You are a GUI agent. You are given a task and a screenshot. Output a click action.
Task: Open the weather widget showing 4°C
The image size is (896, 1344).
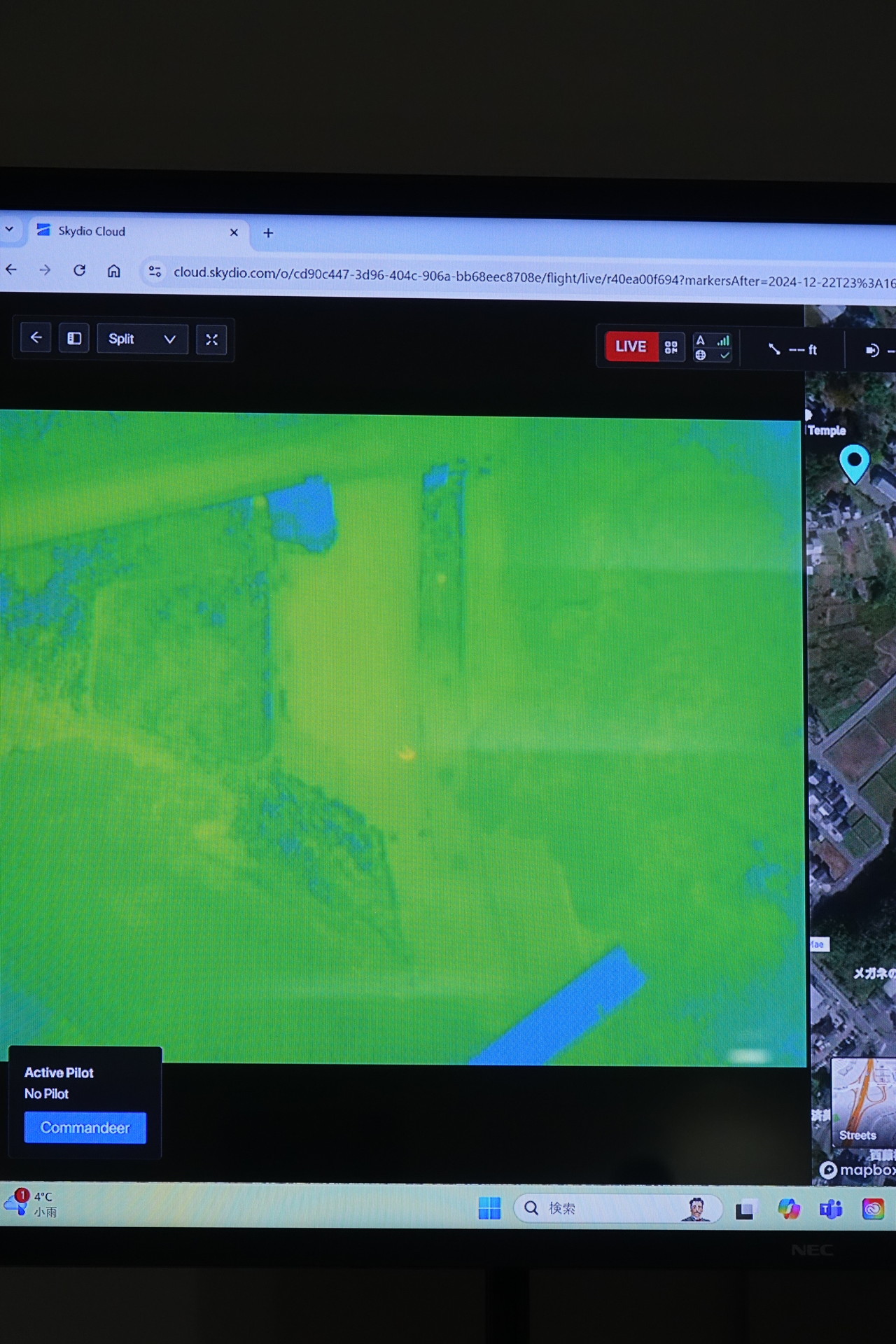pos(31,1203)
